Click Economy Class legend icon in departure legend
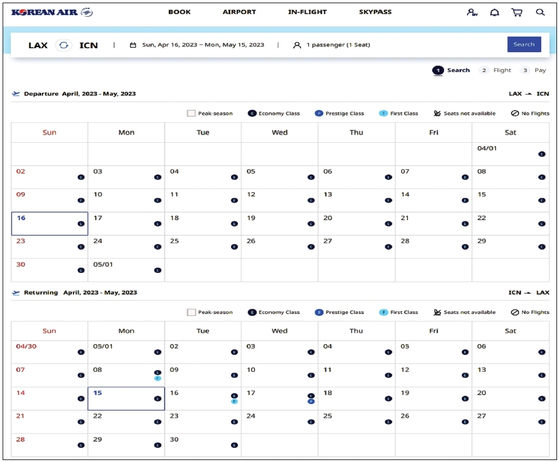 [x=252, y=113]
